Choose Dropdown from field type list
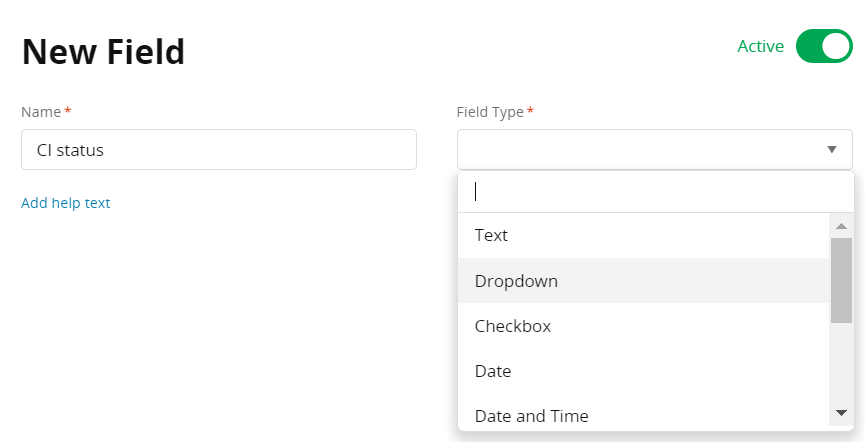 (x=516, y=281)
